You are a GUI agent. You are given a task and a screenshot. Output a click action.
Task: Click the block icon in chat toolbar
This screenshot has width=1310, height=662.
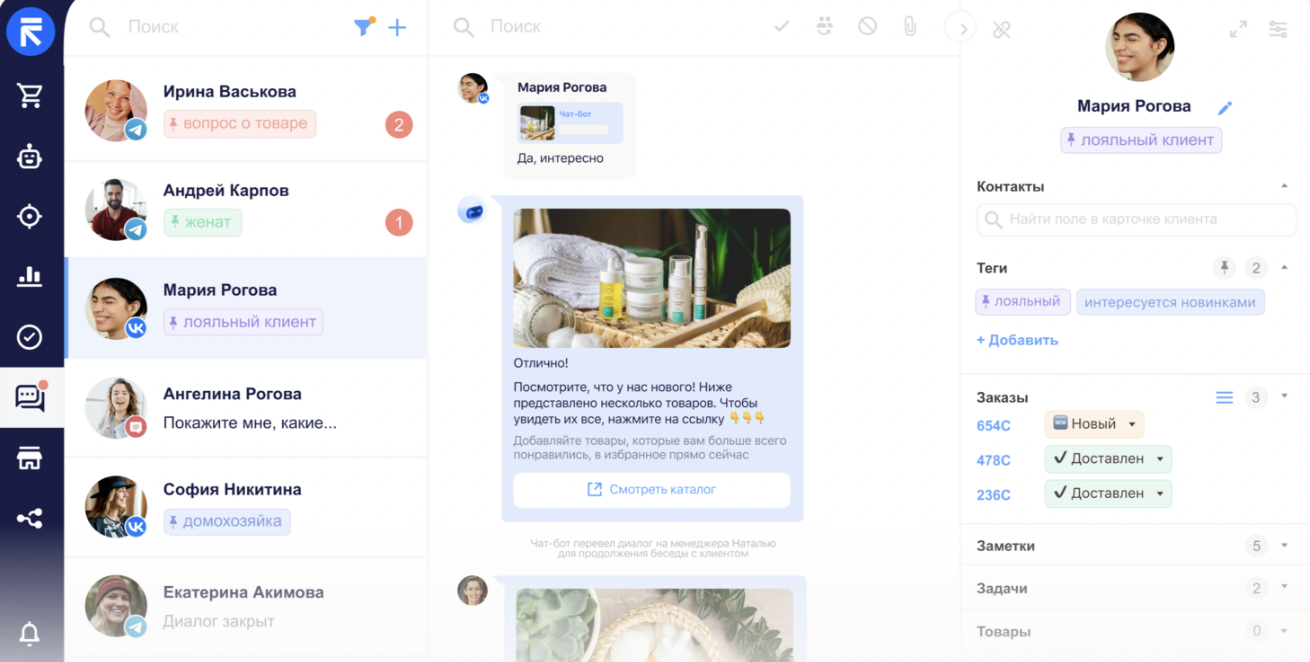[x=867, y=27]
